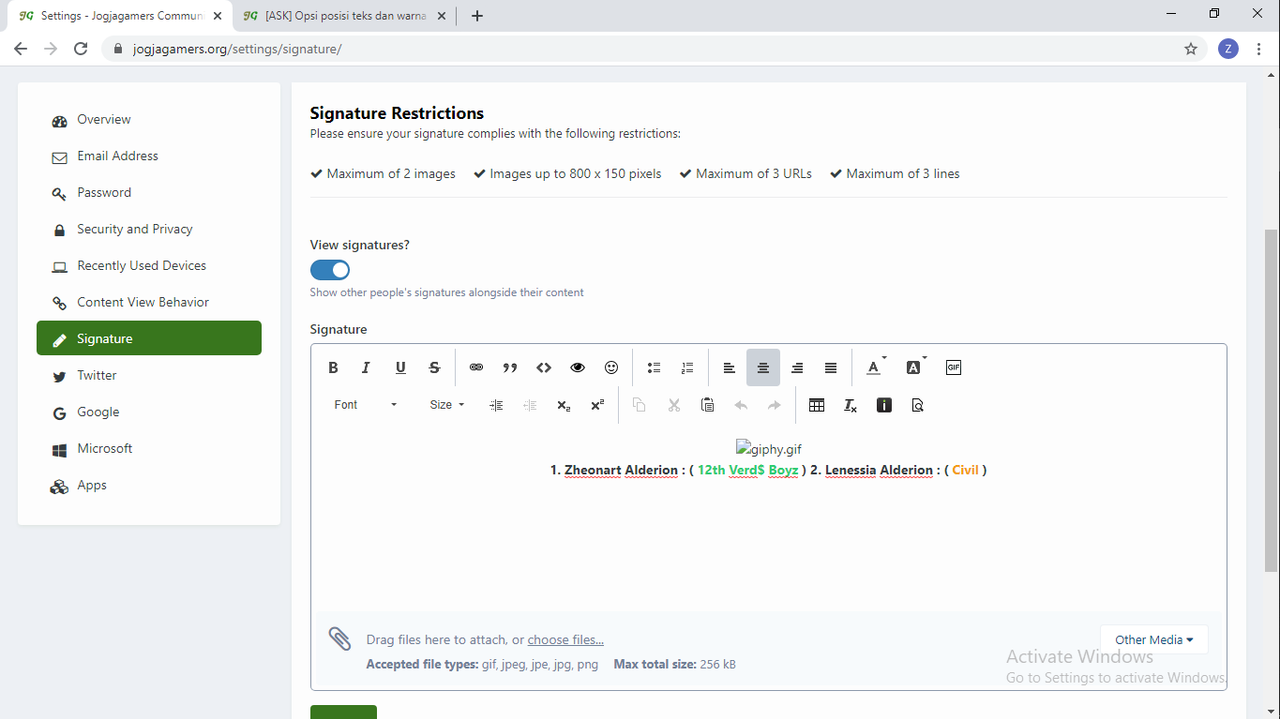Align text left
The height and width of the screenshot is (719, 1280).
(729, 368)
